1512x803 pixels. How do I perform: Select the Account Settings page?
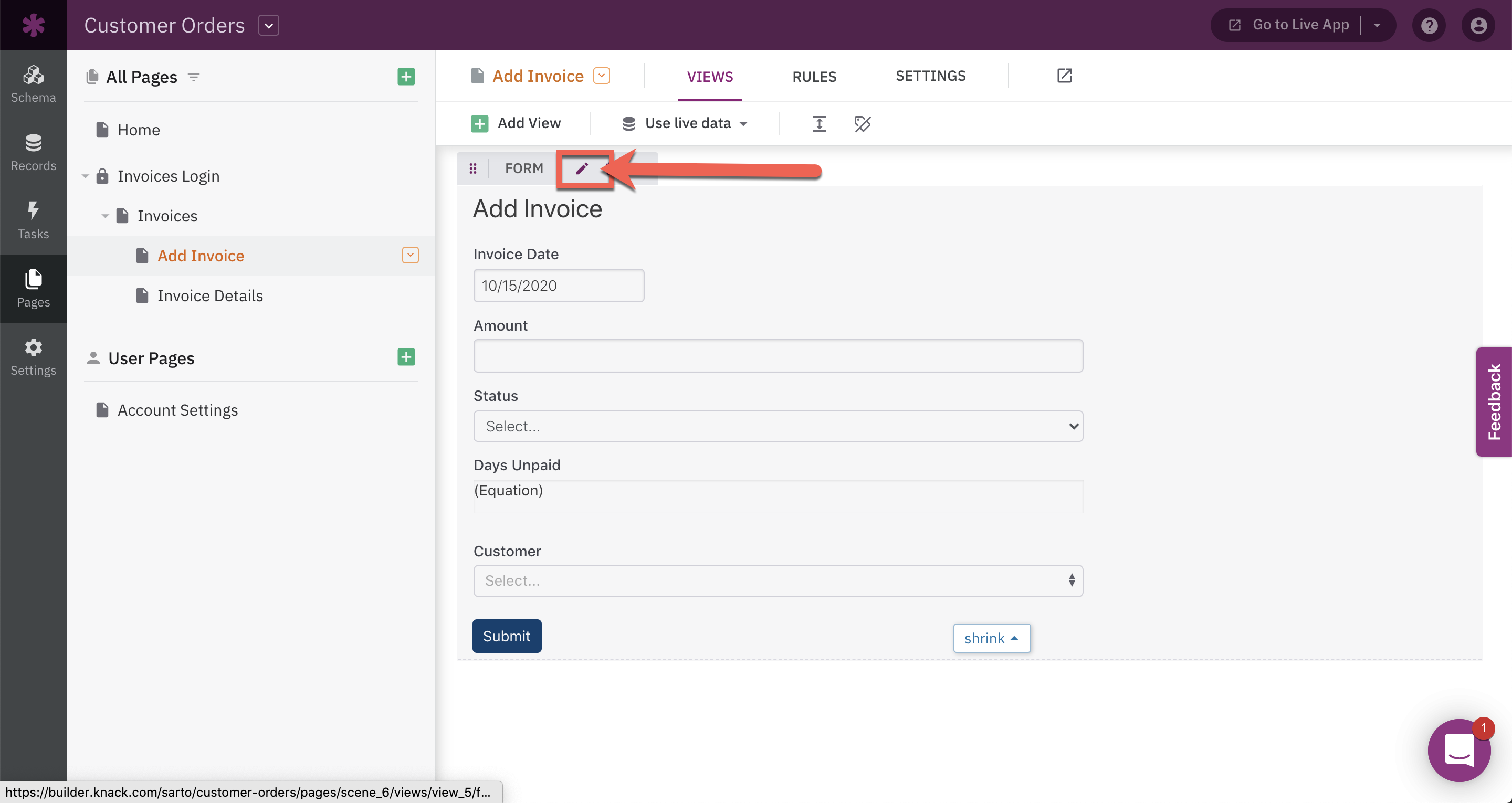[177, 410]
